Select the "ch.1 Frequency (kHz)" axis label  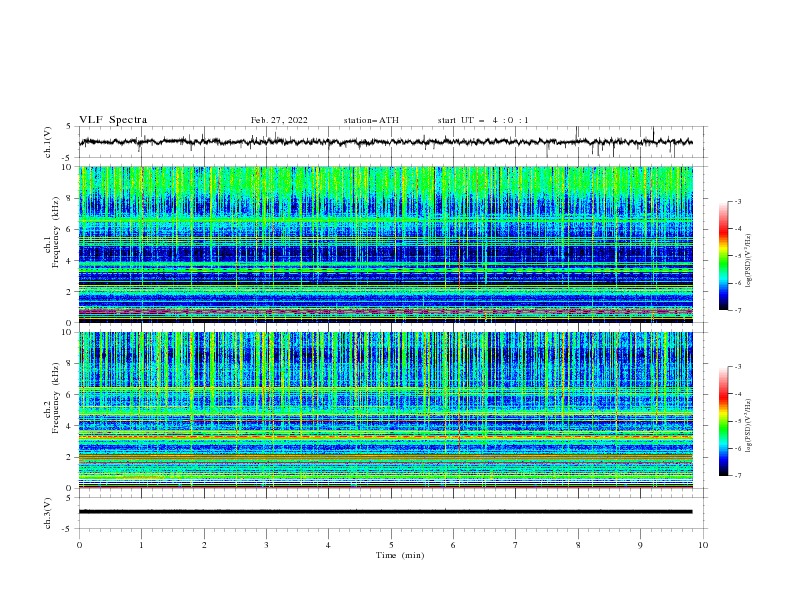pos(52,231)
